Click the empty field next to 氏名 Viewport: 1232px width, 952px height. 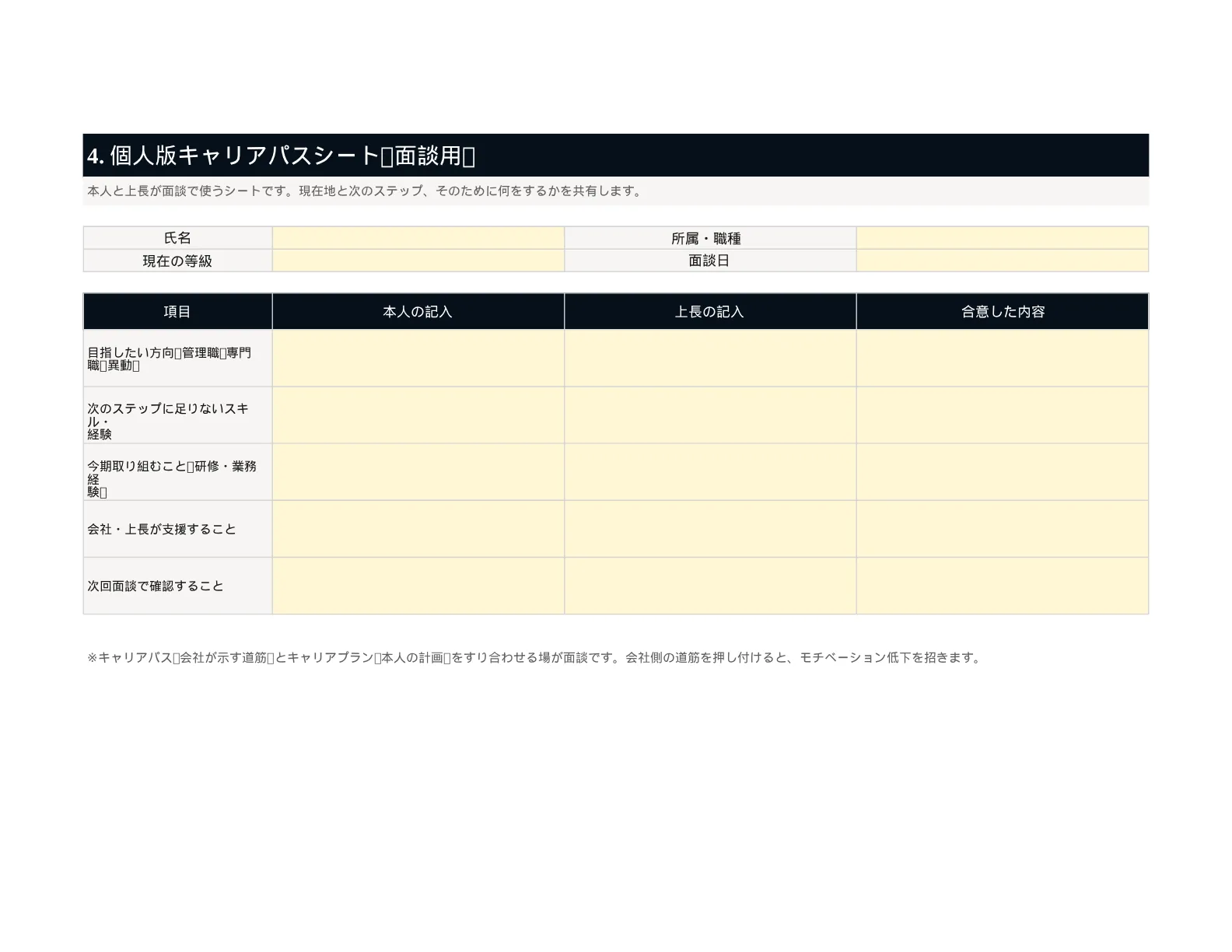coord(418,238)
